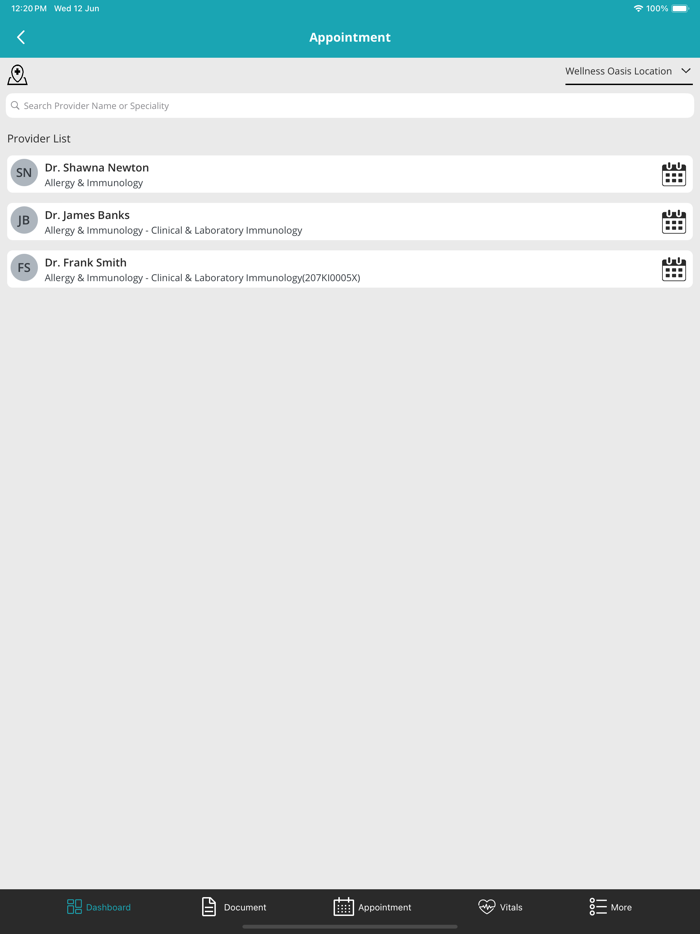Click the location pin icon
The height and width of the screenshot is (934, 700).
click(17, 74)
